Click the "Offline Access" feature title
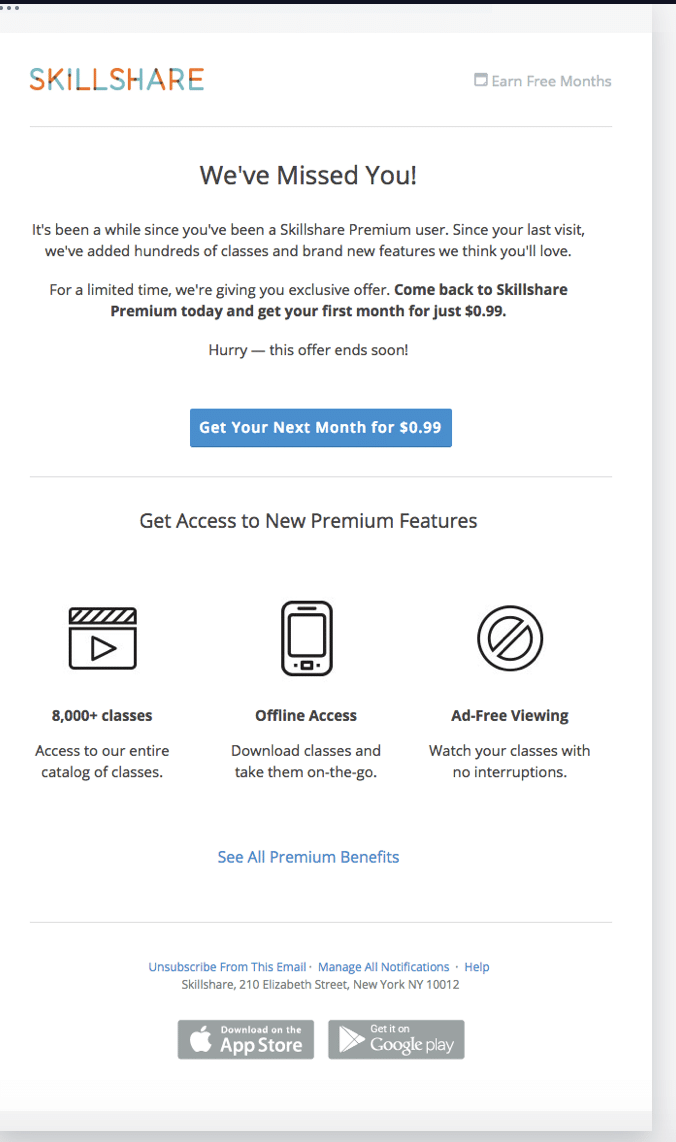676x1142 pixels. [306, 716]
